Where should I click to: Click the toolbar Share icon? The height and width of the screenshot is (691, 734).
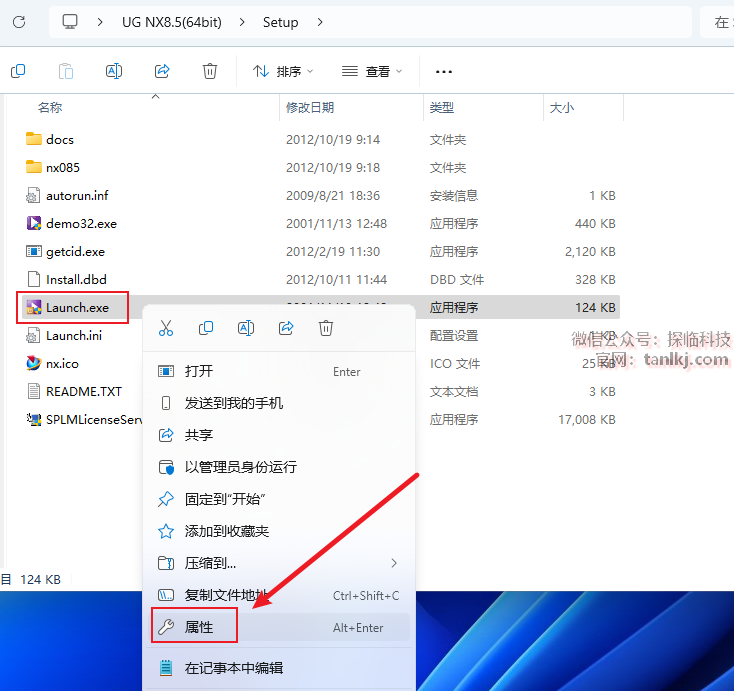point(162,71)
